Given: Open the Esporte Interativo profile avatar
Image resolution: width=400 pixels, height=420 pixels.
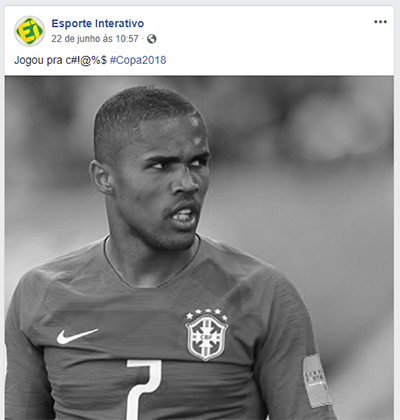Looking at the screenshot, I should 29,31.
